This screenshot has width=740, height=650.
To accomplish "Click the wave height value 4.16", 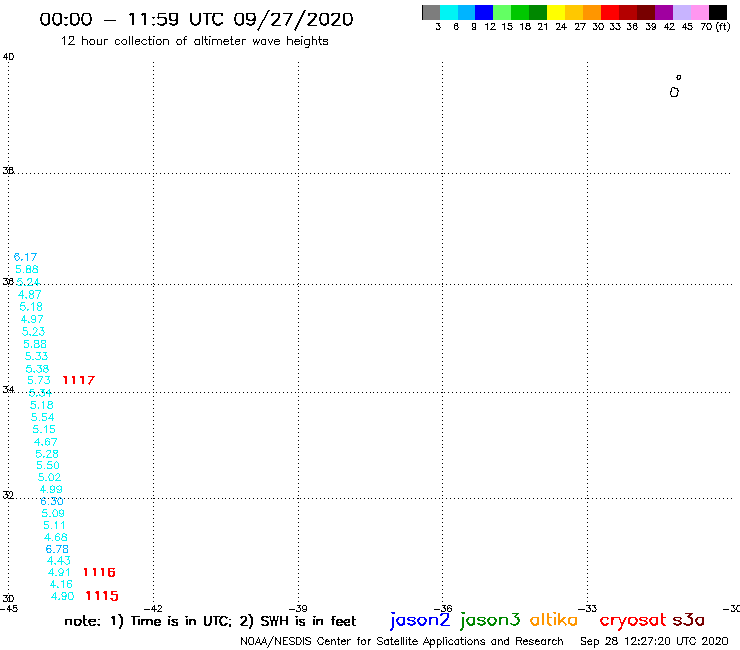I will click(x=61, y=584).
